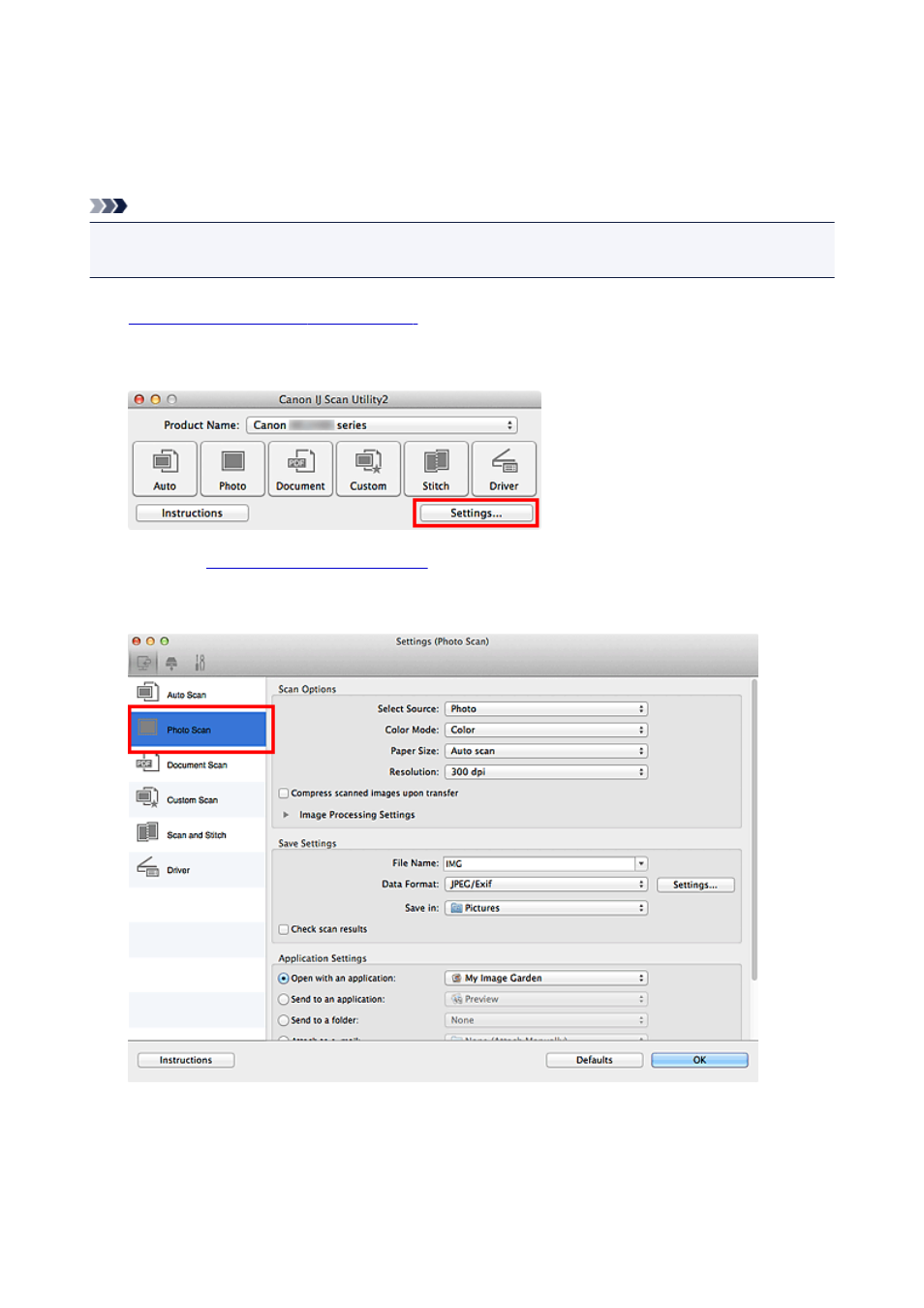The image size is (924, 1308).
Task: Select Send to a folder radio button
Action: (284, 1020)
